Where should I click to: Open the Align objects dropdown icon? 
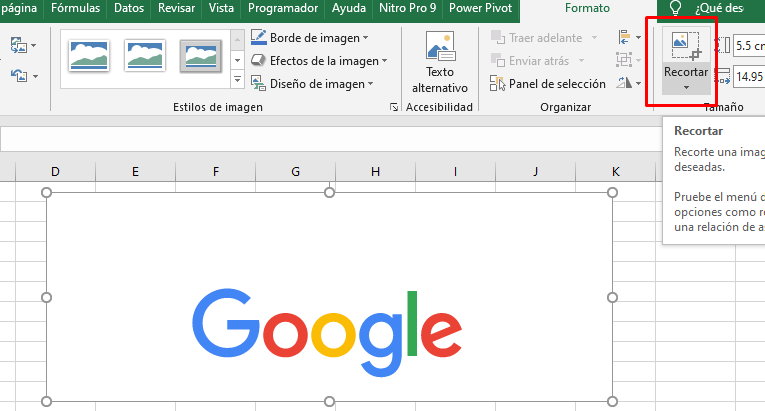click(629, 37)
